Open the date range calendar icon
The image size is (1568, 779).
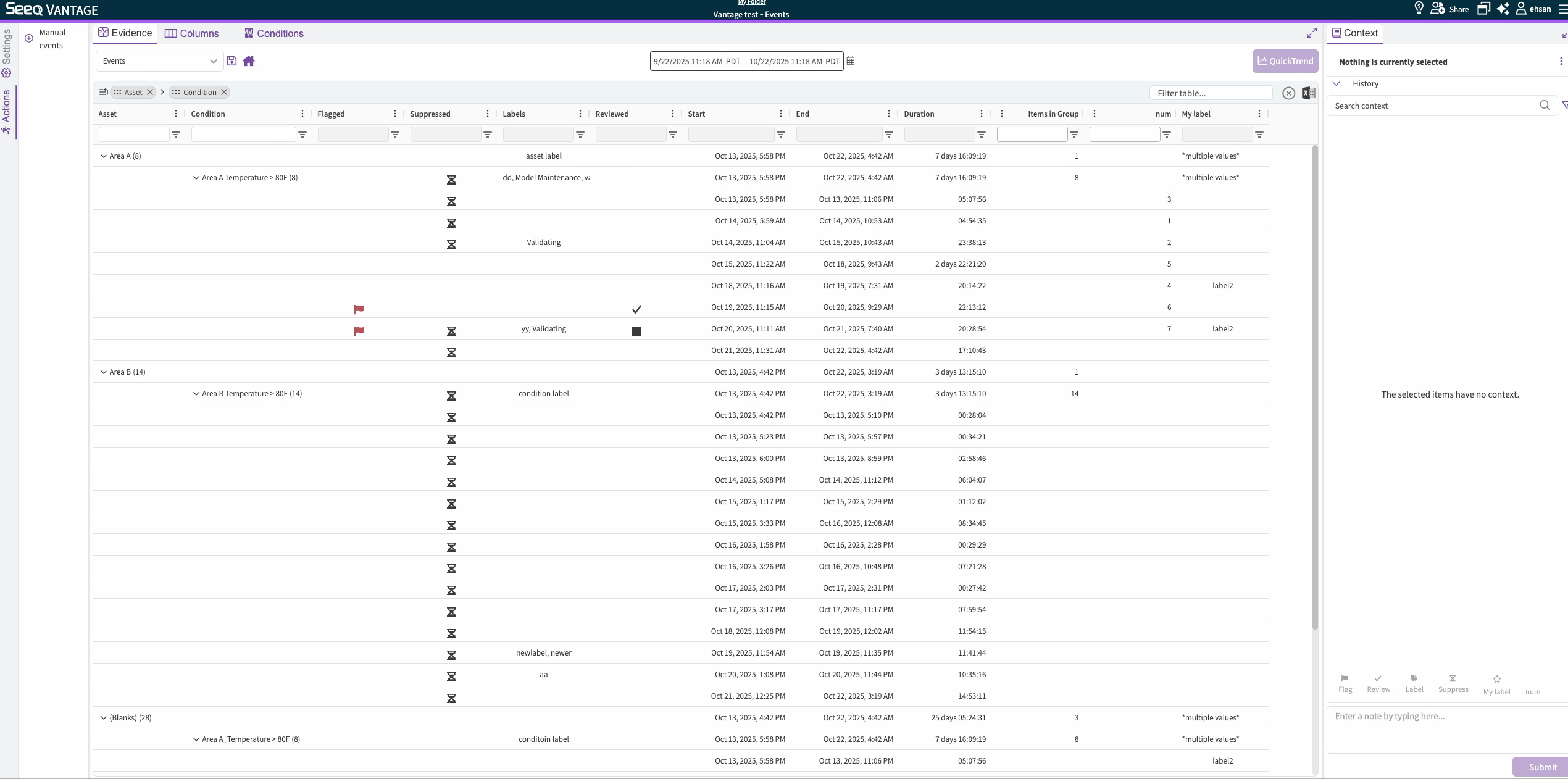click(x=851, y=61)
